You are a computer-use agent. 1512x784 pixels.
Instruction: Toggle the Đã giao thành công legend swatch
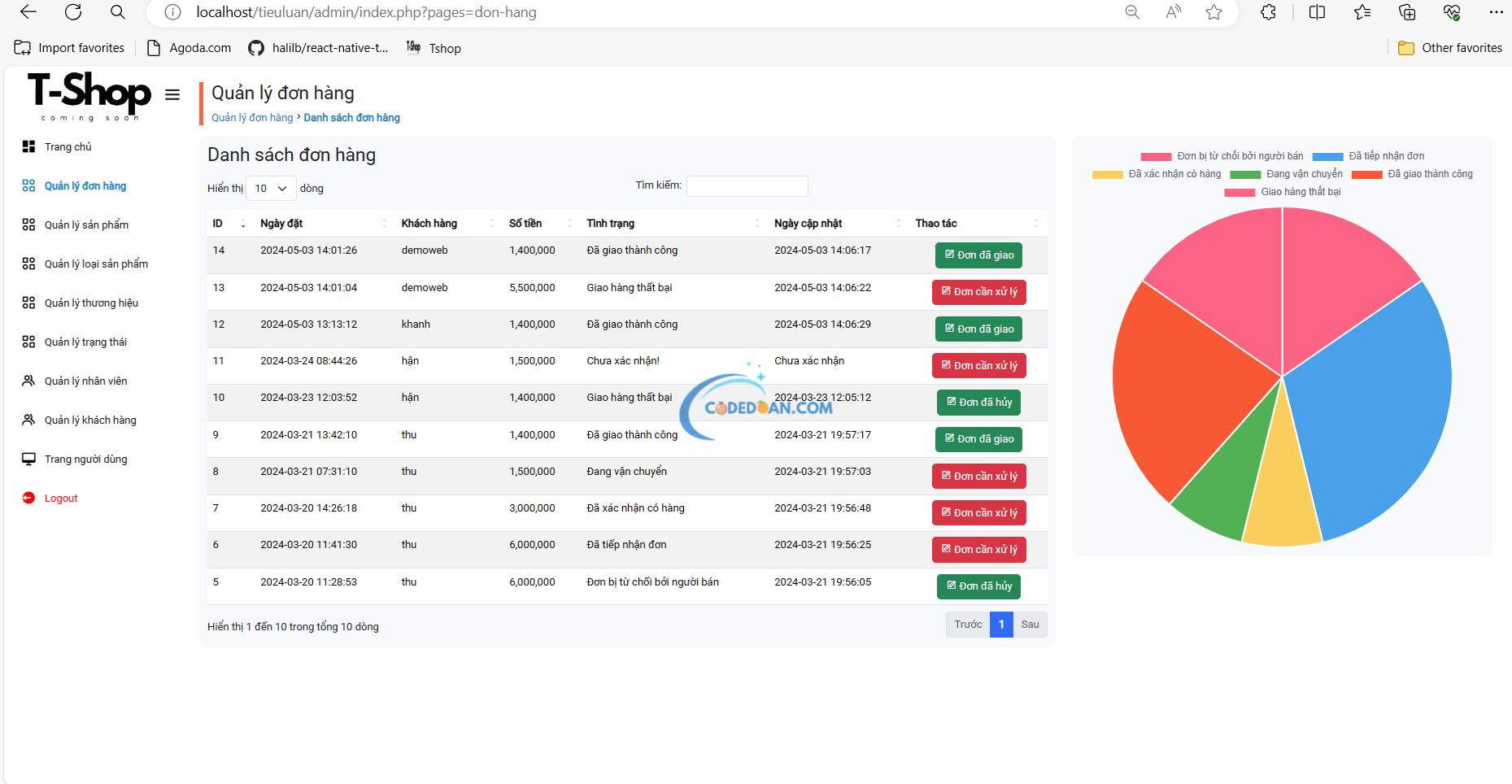[1367, 174]
